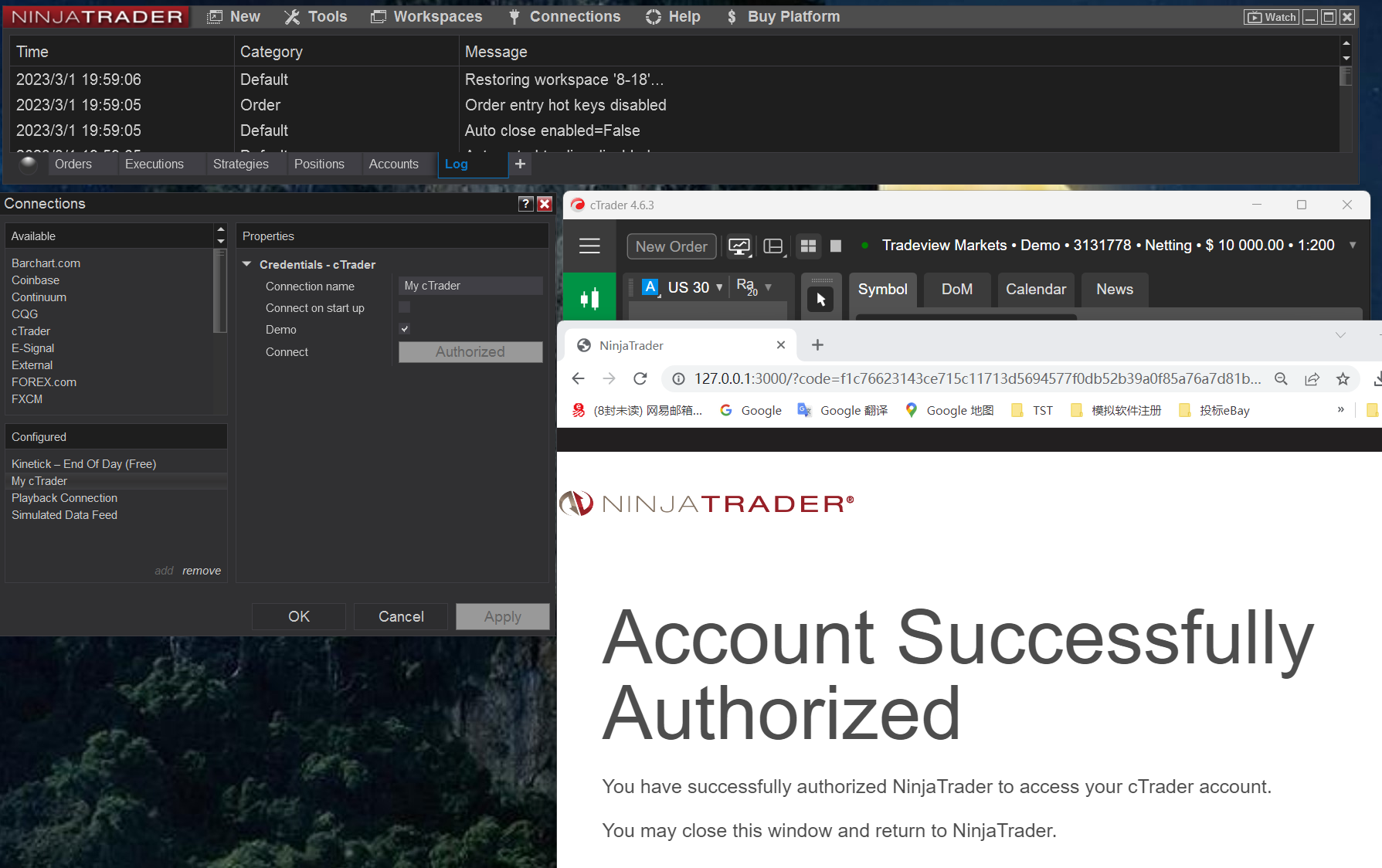Open the cTrader account selector dropdown
This screenshot has width=1382, height=868.
click(x=1353, y=246)
